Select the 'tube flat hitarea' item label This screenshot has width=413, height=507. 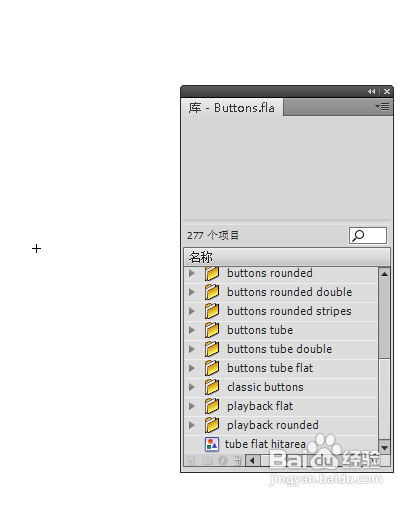pyautogui.click(x=265, y=444)
